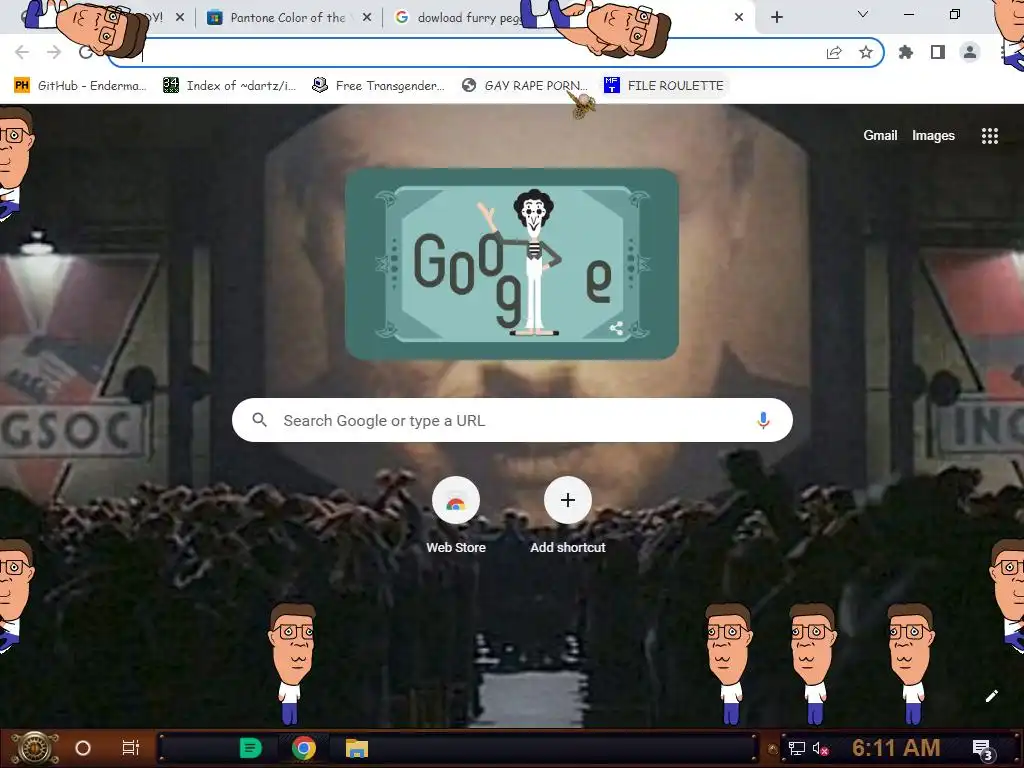This screenshot has height=768, width=1024.
Task: Open the FILE ROULETTE bookmark
Action: [665, 86]
